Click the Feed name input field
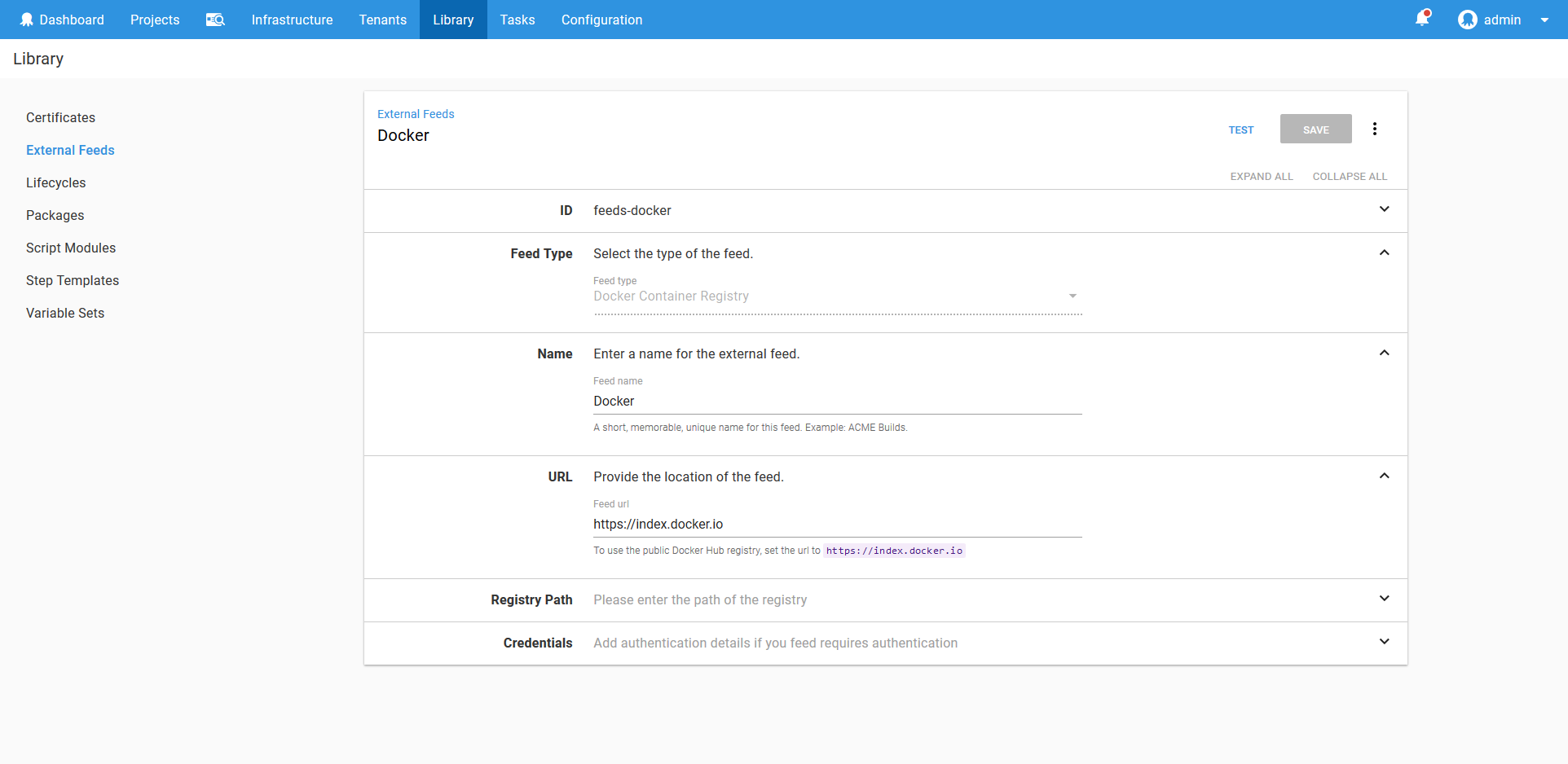 click(x=837, y=401)
